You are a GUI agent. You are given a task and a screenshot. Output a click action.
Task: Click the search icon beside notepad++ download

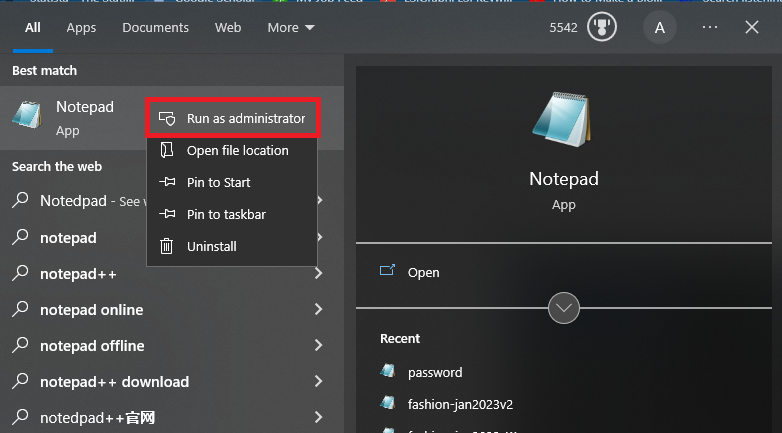[20, 381]
